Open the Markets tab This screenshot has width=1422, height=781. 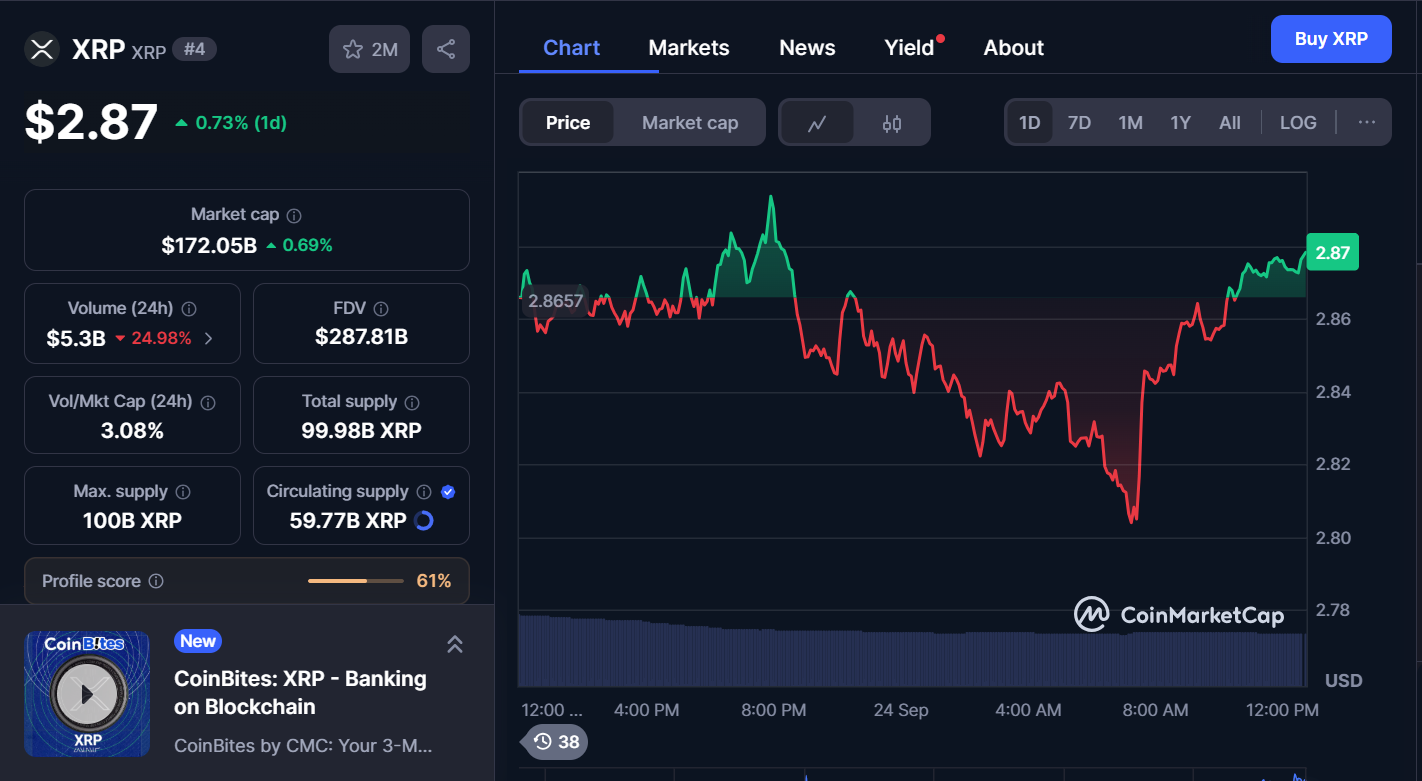click(689, 48)
